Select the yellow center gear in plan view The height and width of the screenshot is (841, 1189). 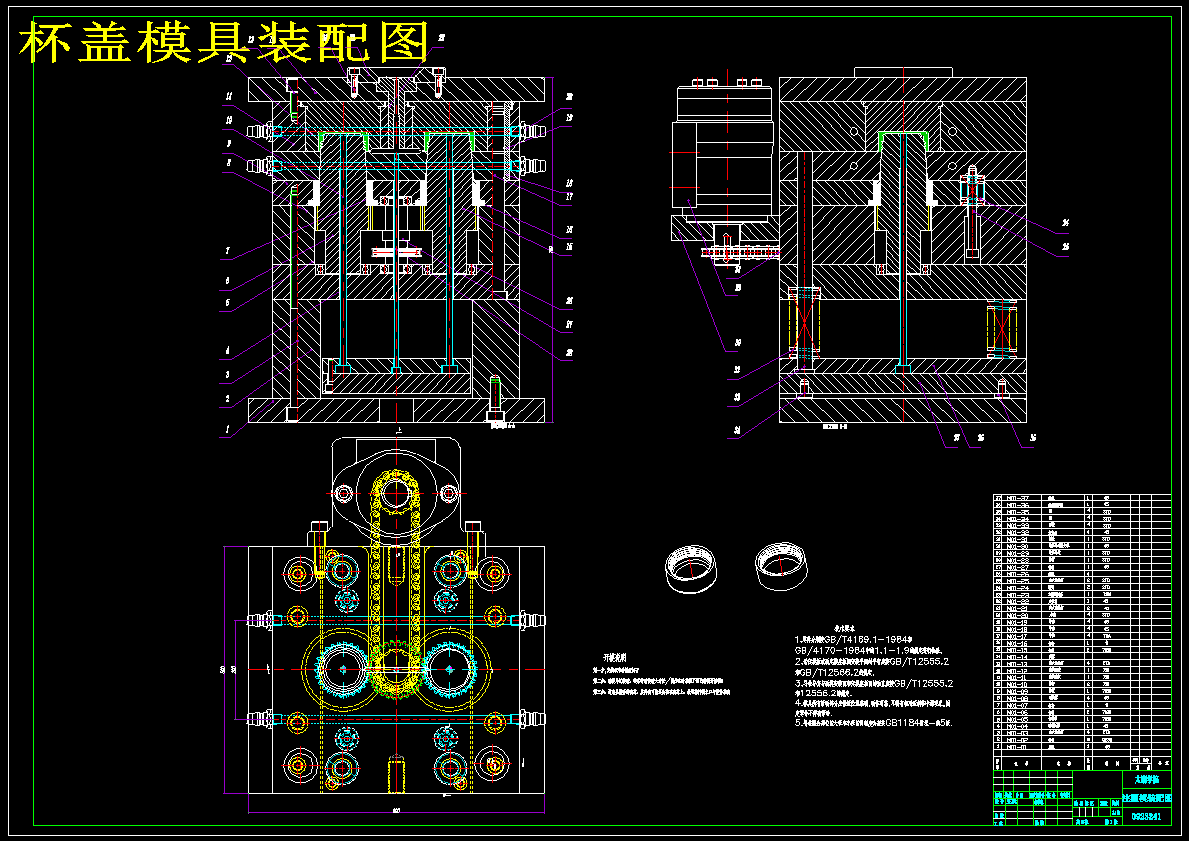[x=395, y=670]
